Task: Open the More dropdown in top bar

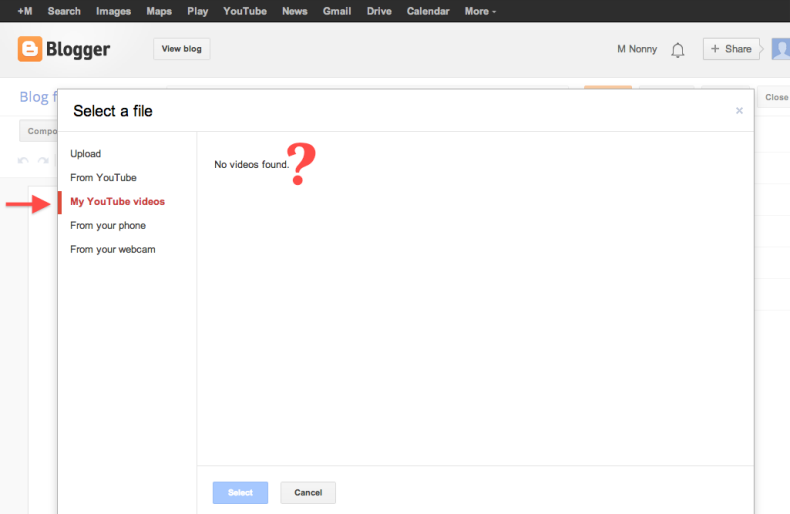Action: (x=480, y=11)
